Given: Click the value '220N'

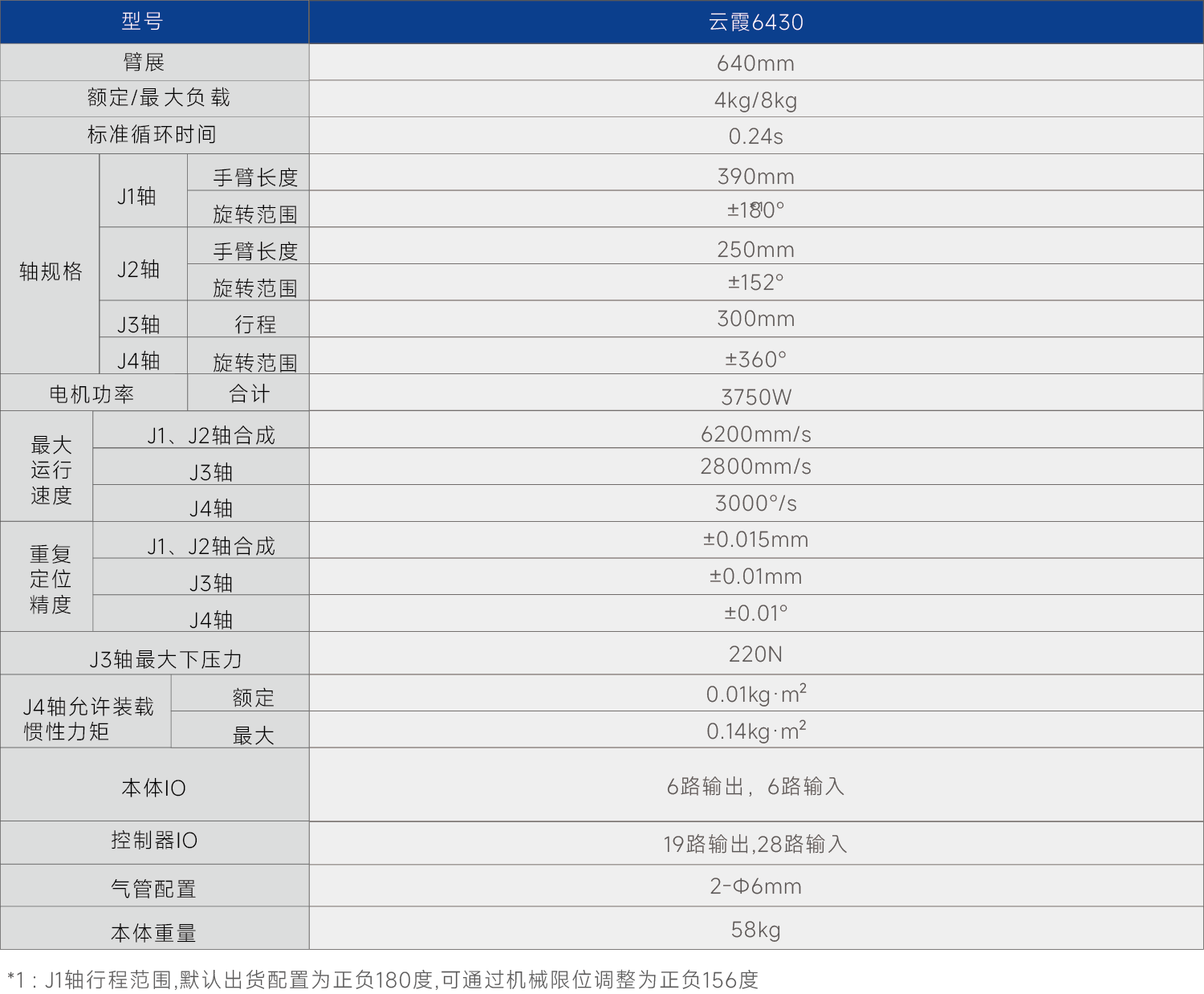Looking at the screenshot, I should coord(755,654).
